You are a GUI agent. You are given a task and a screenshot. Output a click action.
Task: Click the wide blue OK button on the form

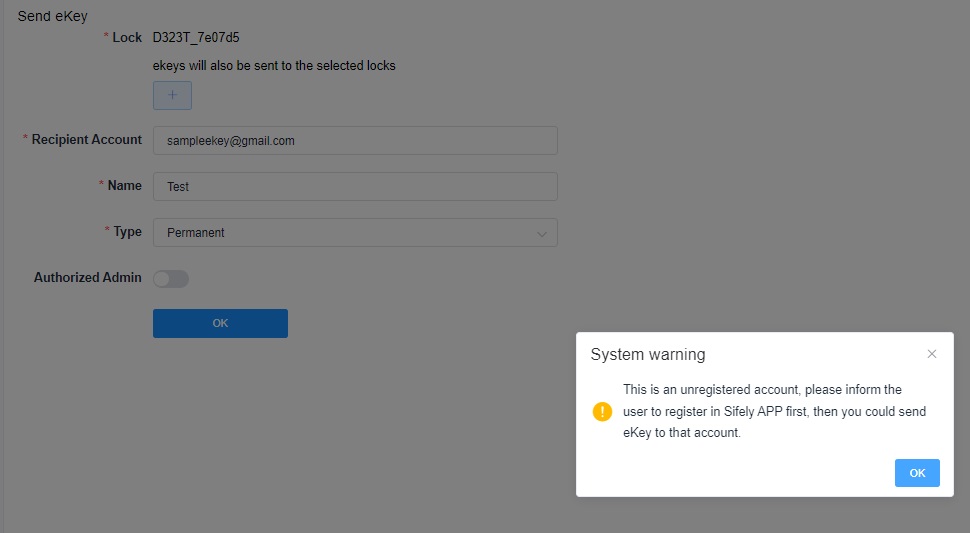(x=220, y=323)
